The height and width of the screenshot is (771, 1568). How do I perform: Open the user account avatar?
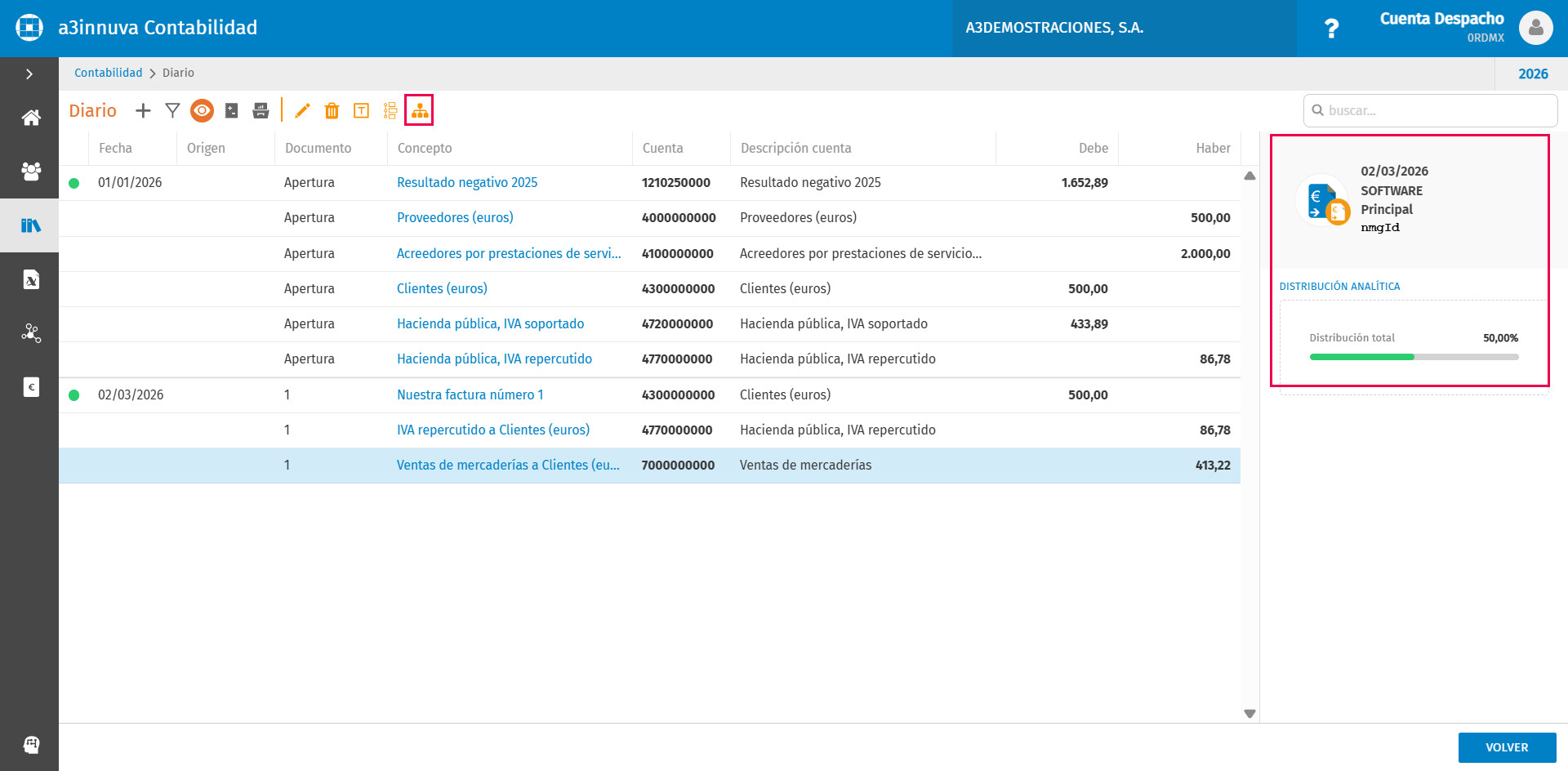pyautogui.click(x=1535, y=28)
